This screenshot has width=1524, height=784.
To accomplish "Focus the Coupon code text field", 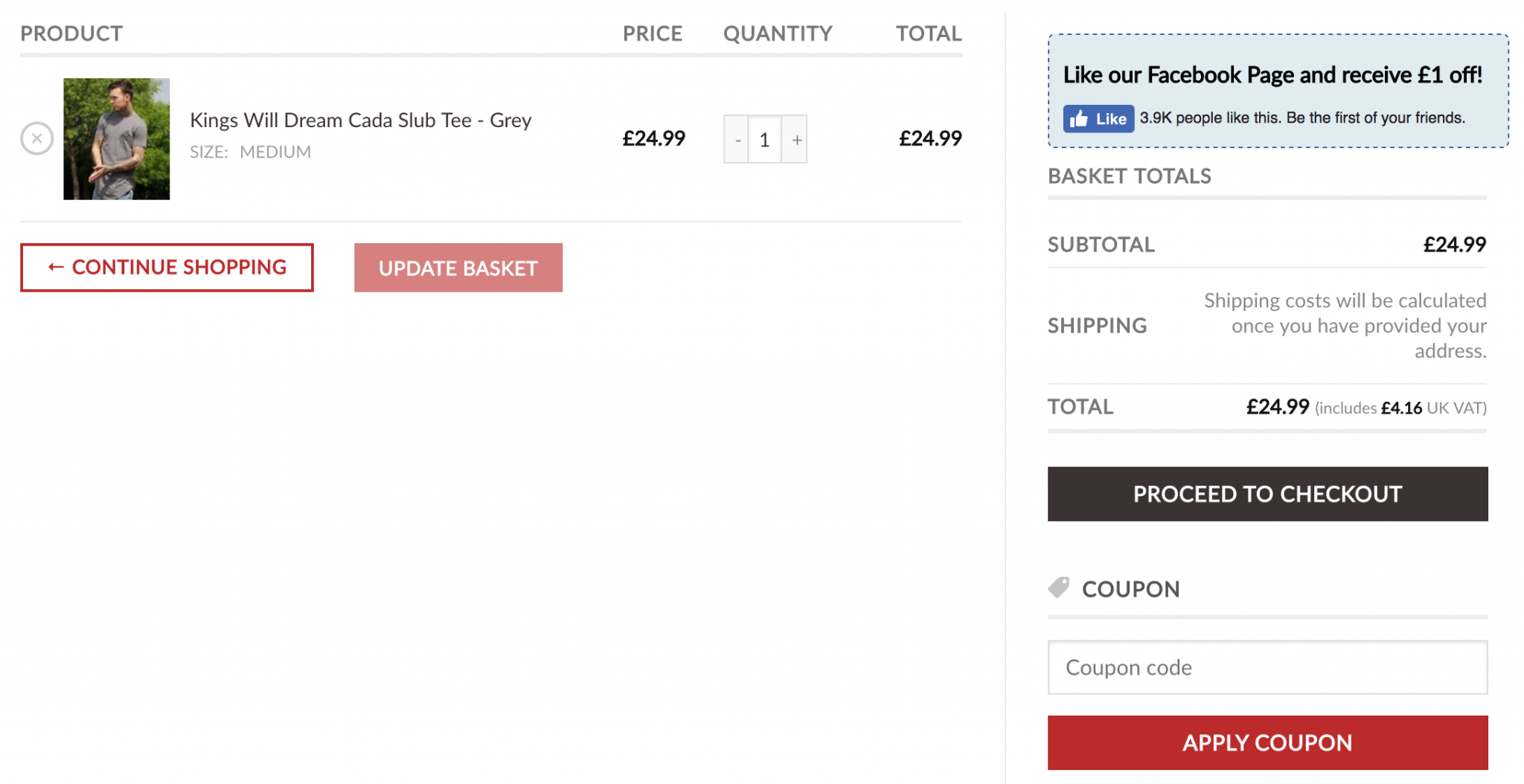I will pyautogui.click(x=1267, y=667).
